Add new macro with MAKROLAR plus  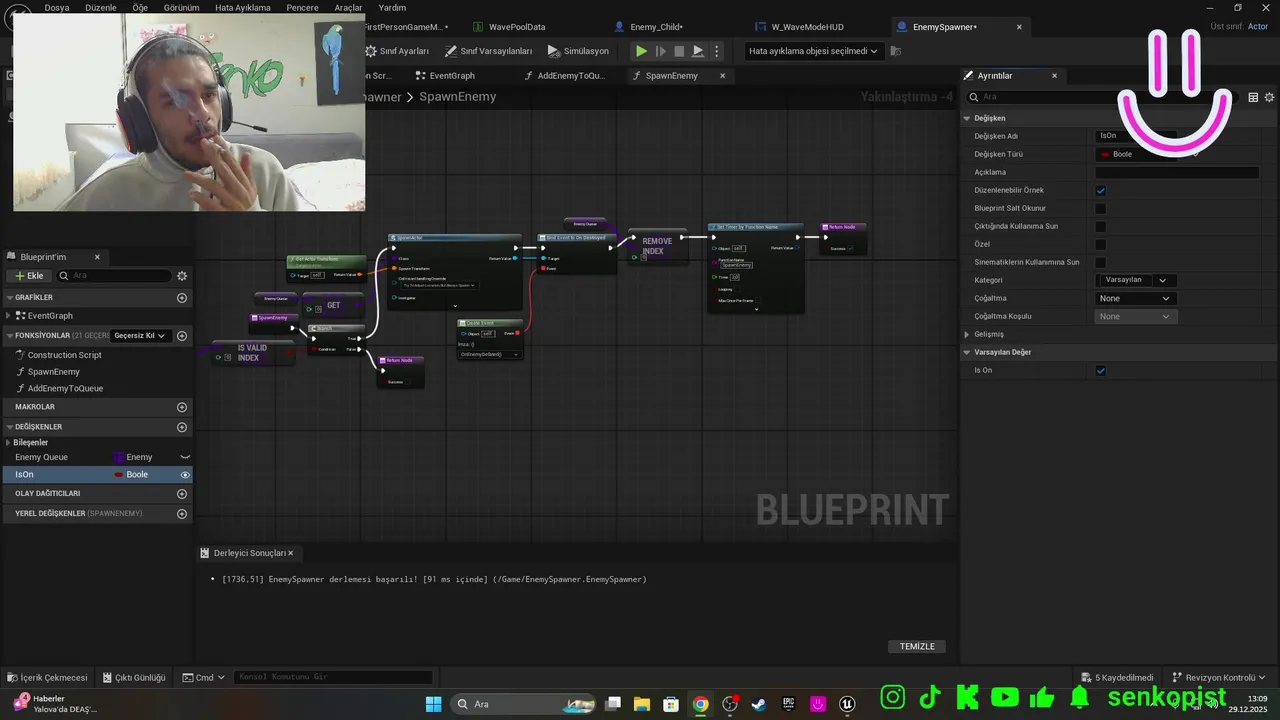point(182,407)
